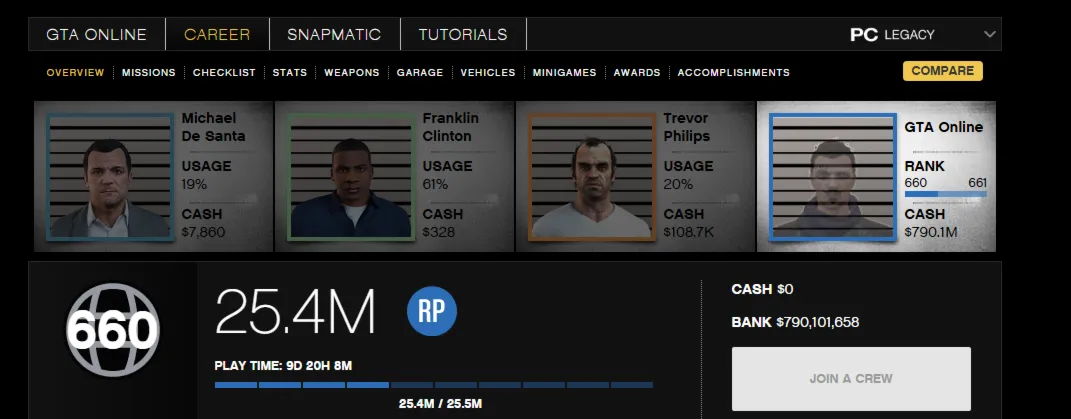Screen dimensions: 1071x419
Task: Click the RP progress bar segments
Action: point(434,385)
